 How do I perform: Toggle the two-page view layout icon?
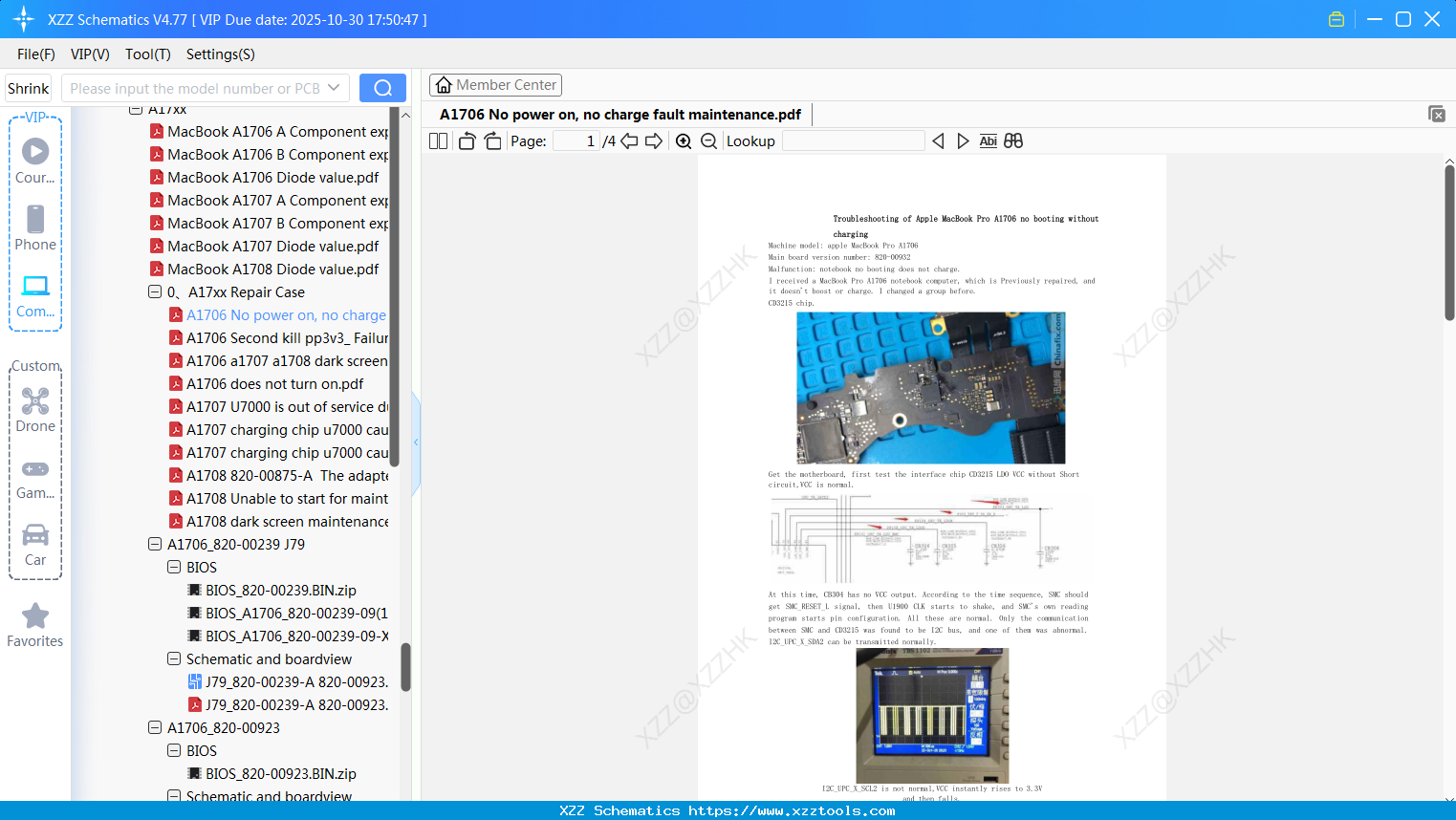439,141
